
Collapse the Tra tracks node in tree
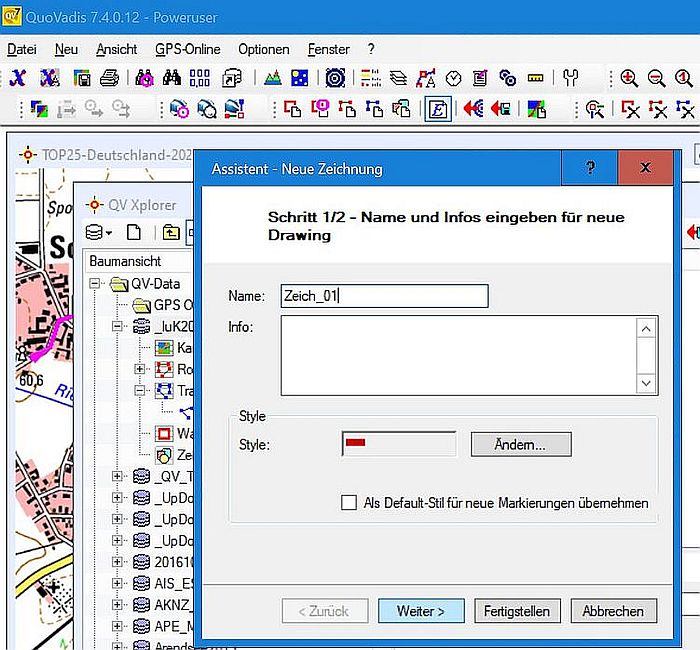(139, 391)
